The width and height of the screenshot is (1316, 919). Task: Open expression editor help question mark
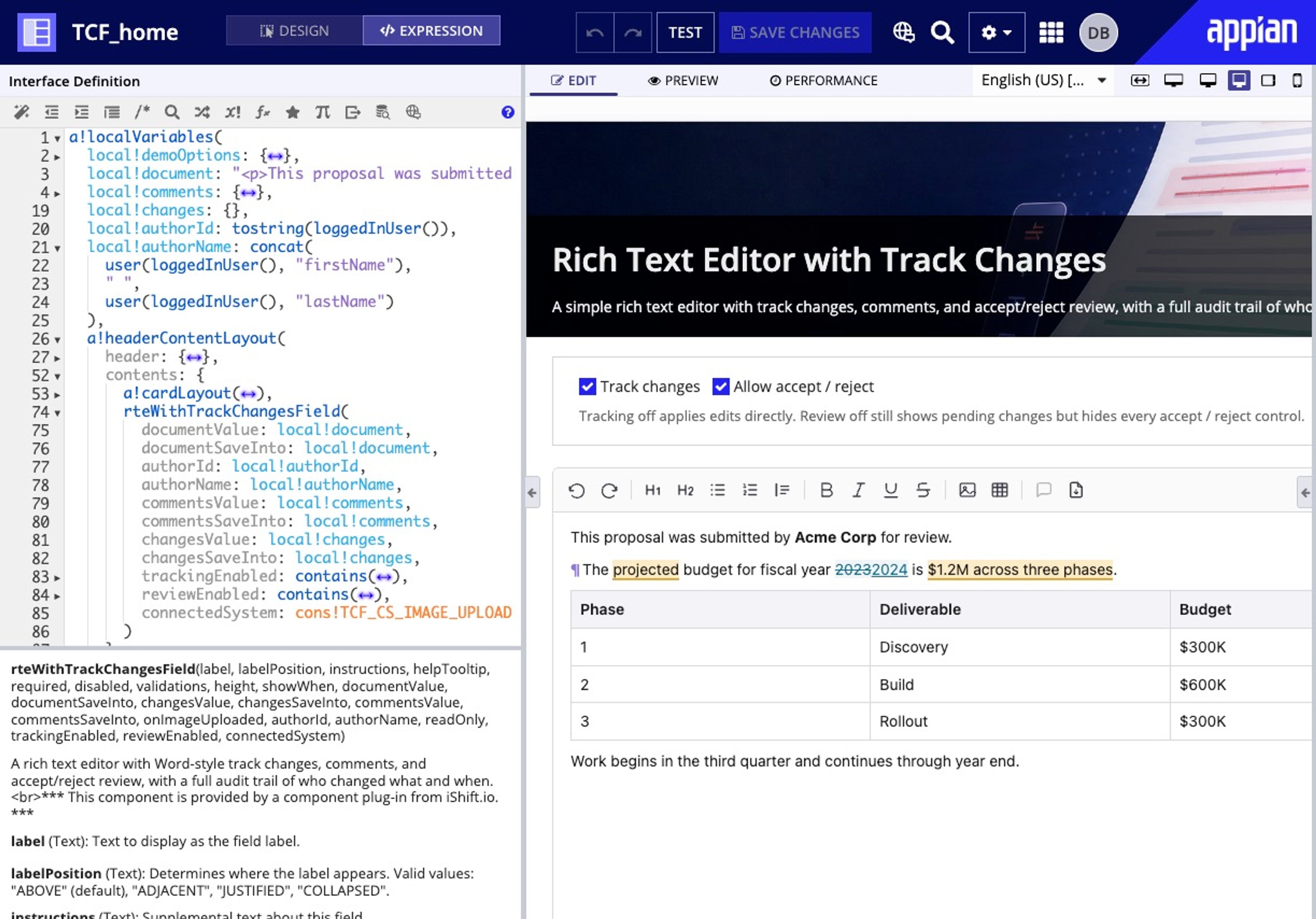(x=507, y=112)
